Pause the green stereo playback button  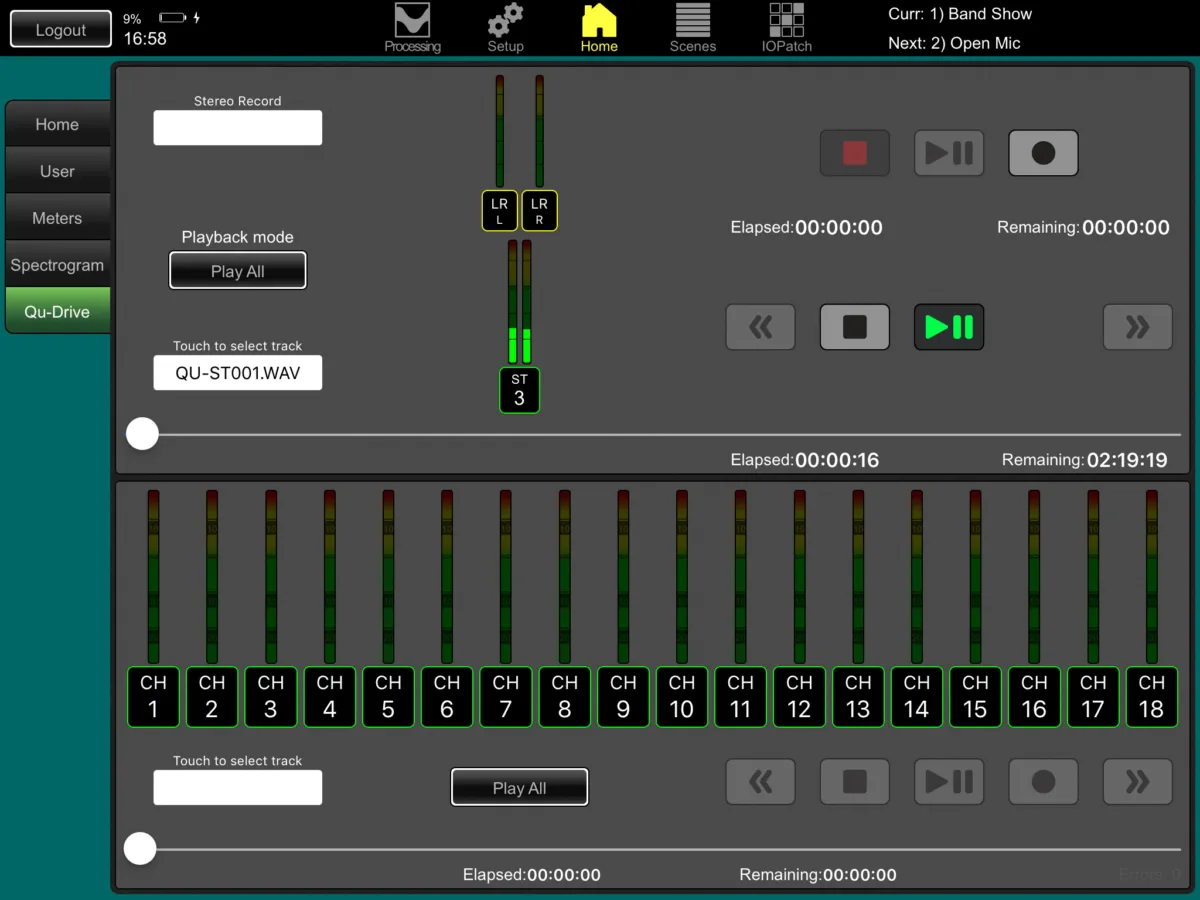(x=949, y=327)
